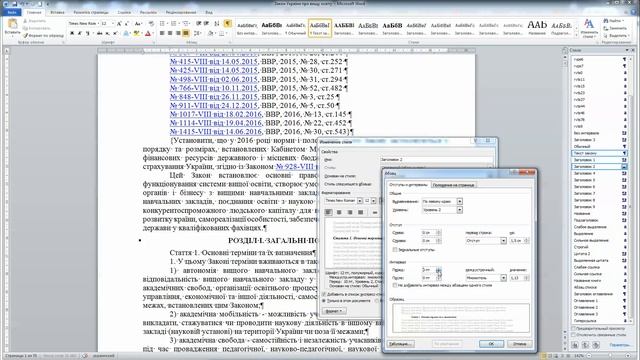The image size is (640, 360).
Task: Click the grow font icon
Action: pos(119,24)
